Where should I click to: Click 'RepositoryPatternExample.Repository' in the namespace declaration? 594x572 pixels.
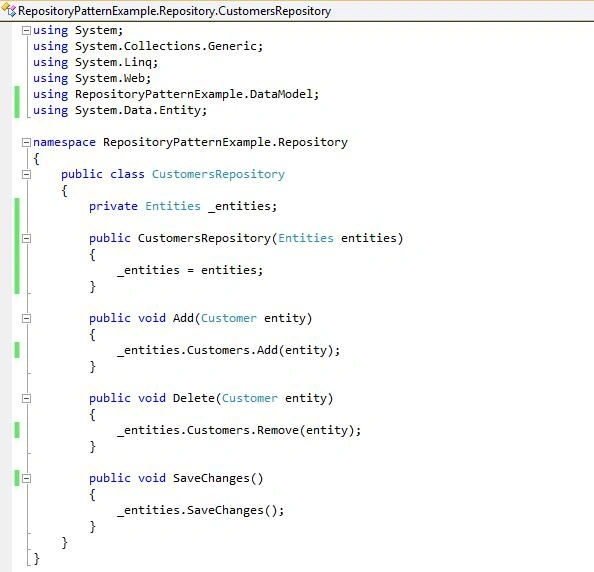point(225,142)
